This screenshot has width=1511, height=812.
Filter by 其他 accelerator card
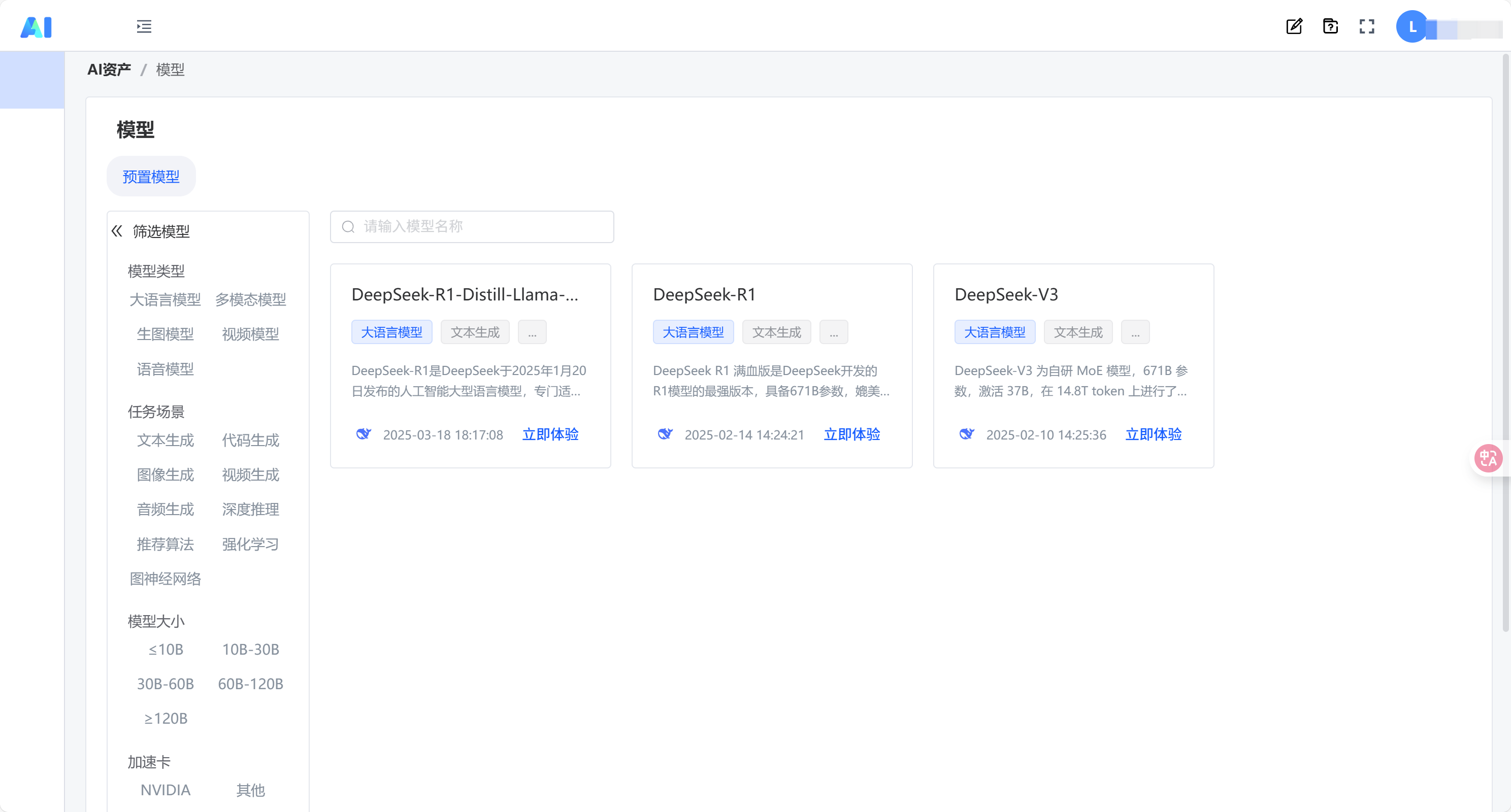[x=250, y=790]
